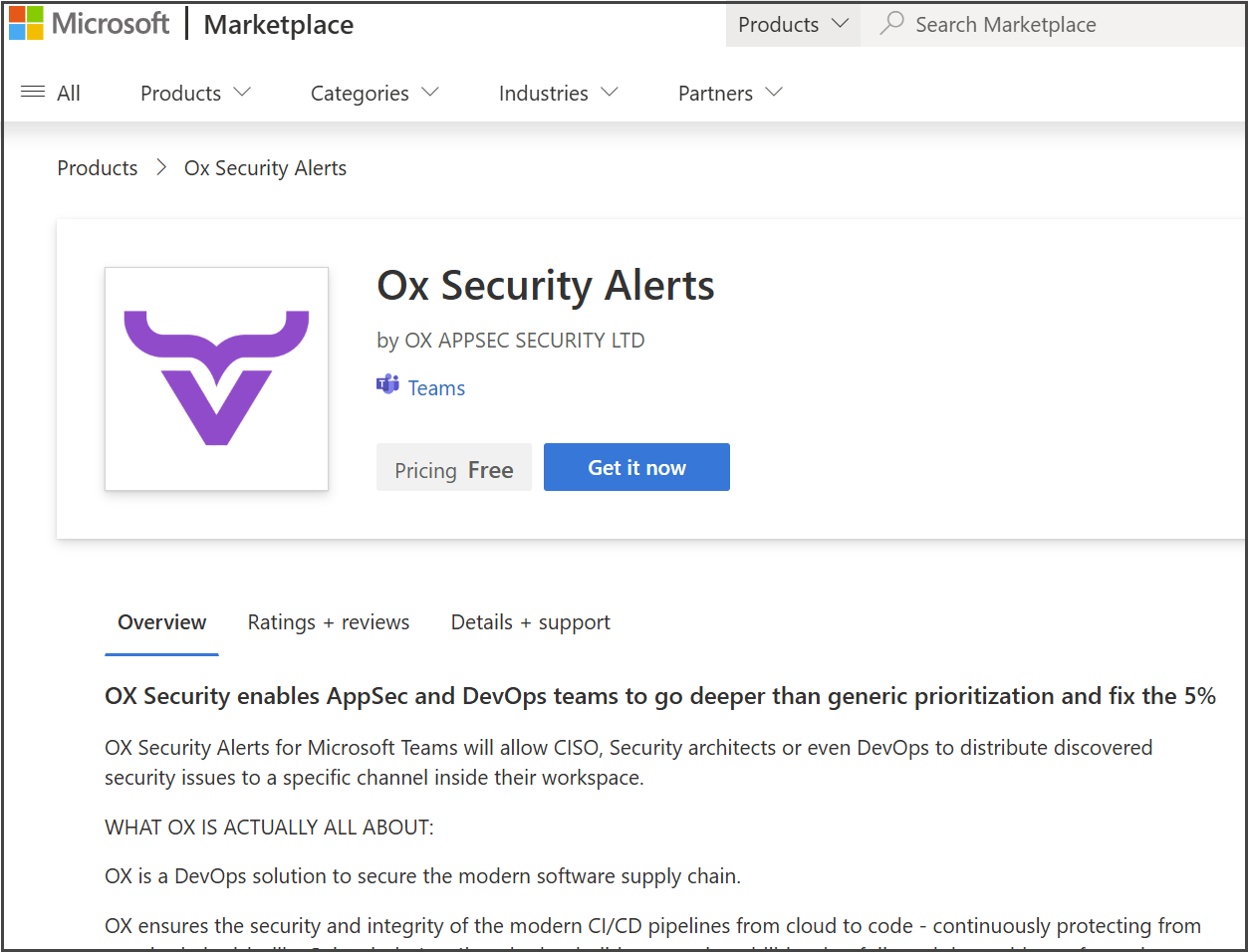The width and height of the screenshot is (1248, 952).
Task: Click the Ox Security purple bull logo
Action: tap(216, 378)
